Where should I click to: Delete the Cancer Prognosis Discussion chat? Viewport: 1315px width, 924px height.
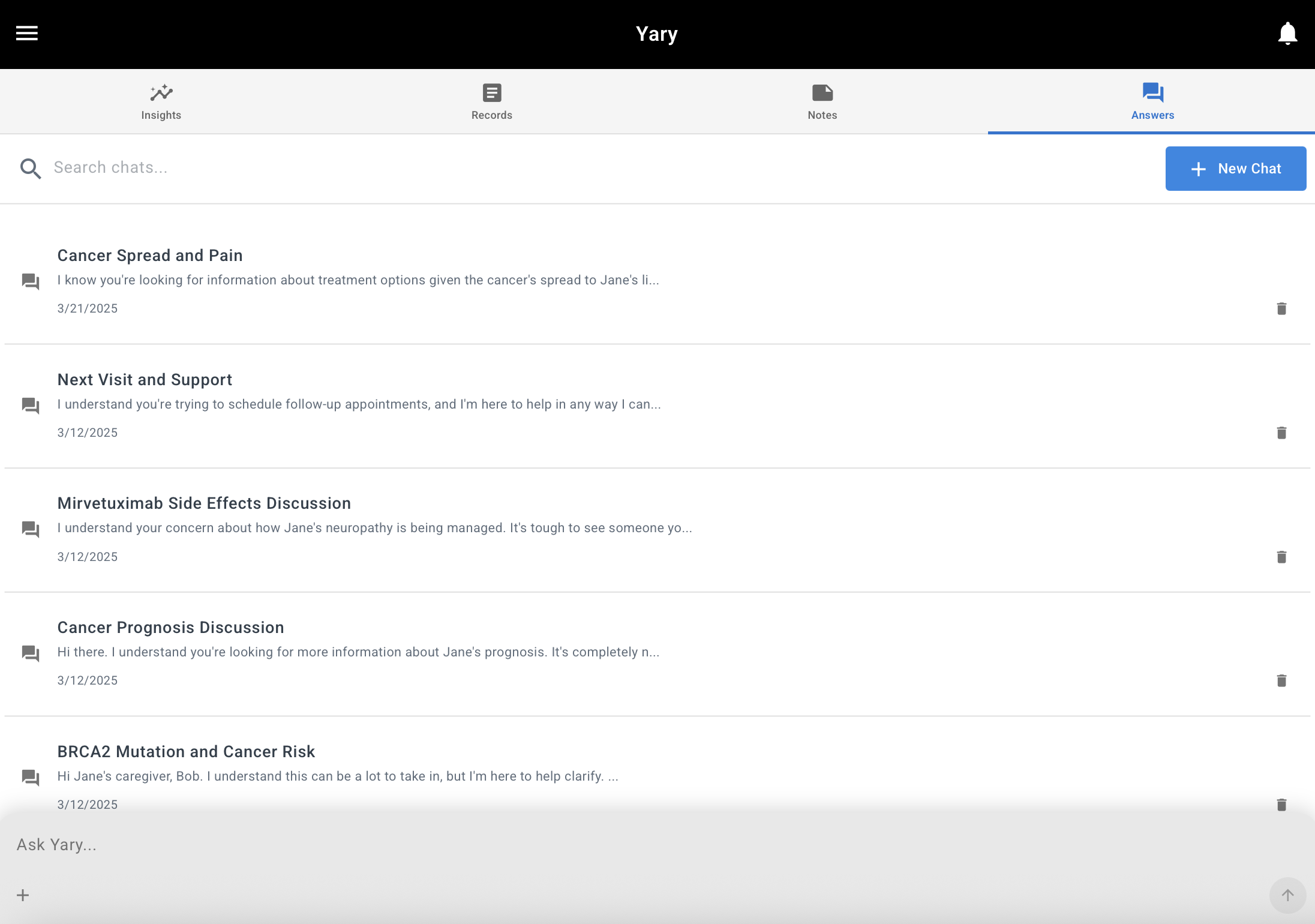(1281, 680)
